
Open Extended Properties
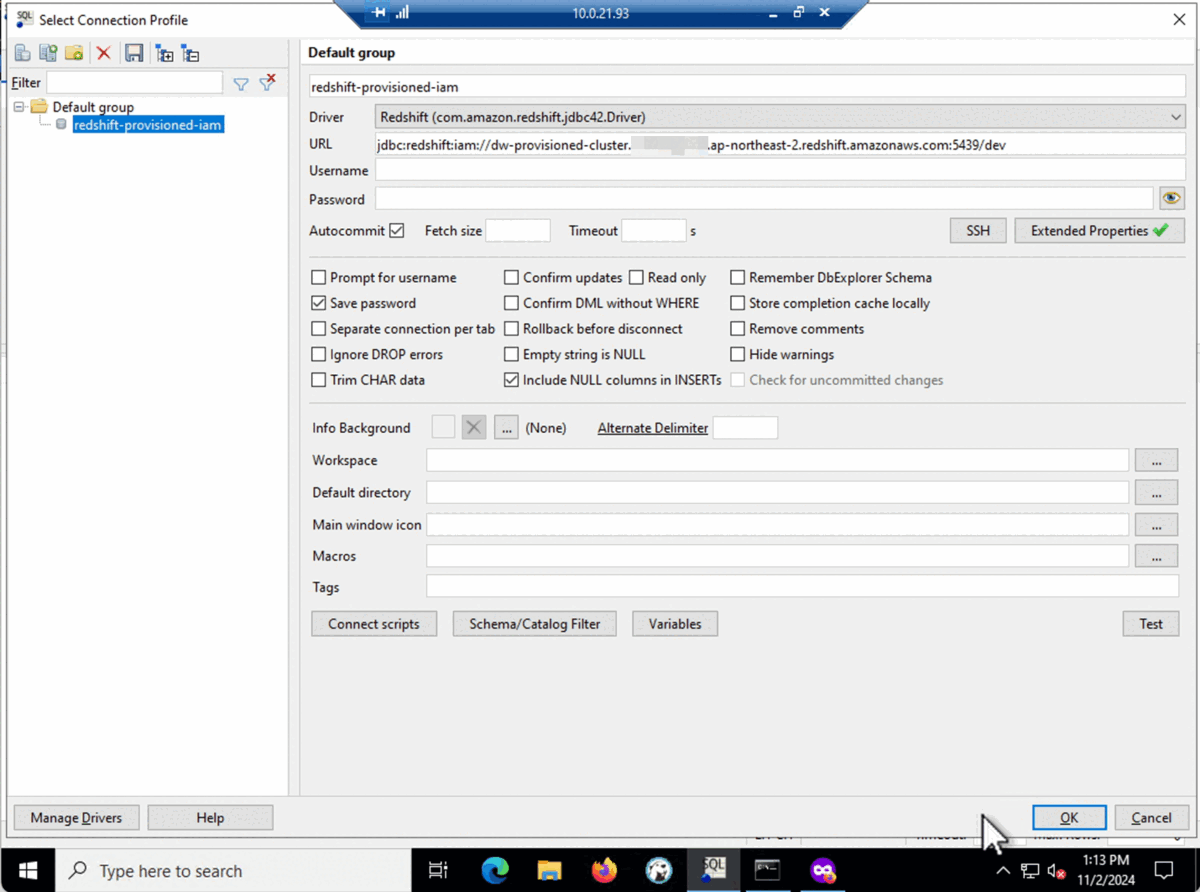pyautogui.click(x=1099, y=231)
